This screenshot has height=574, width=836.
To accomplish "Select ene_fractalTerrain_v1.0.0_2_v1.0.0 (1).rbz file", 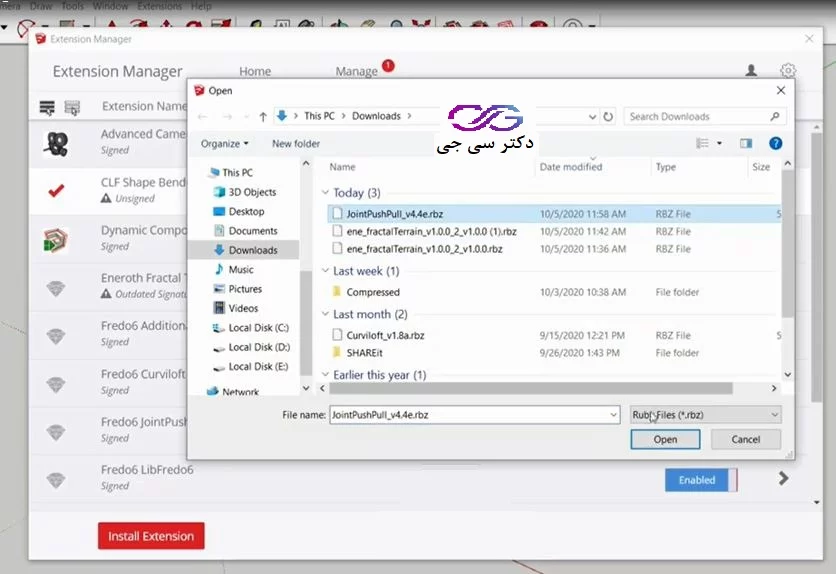I will [554, 231].
